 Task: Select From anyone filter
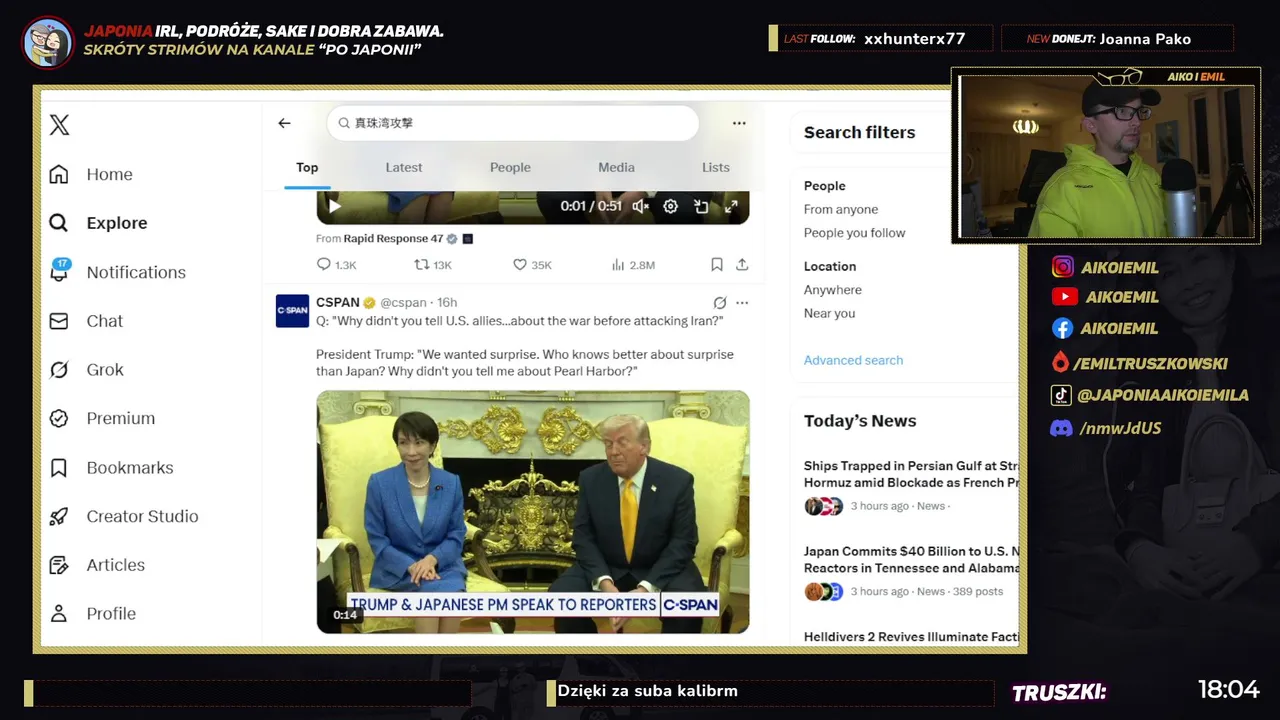pyautogui.click(x=841, y=209)
